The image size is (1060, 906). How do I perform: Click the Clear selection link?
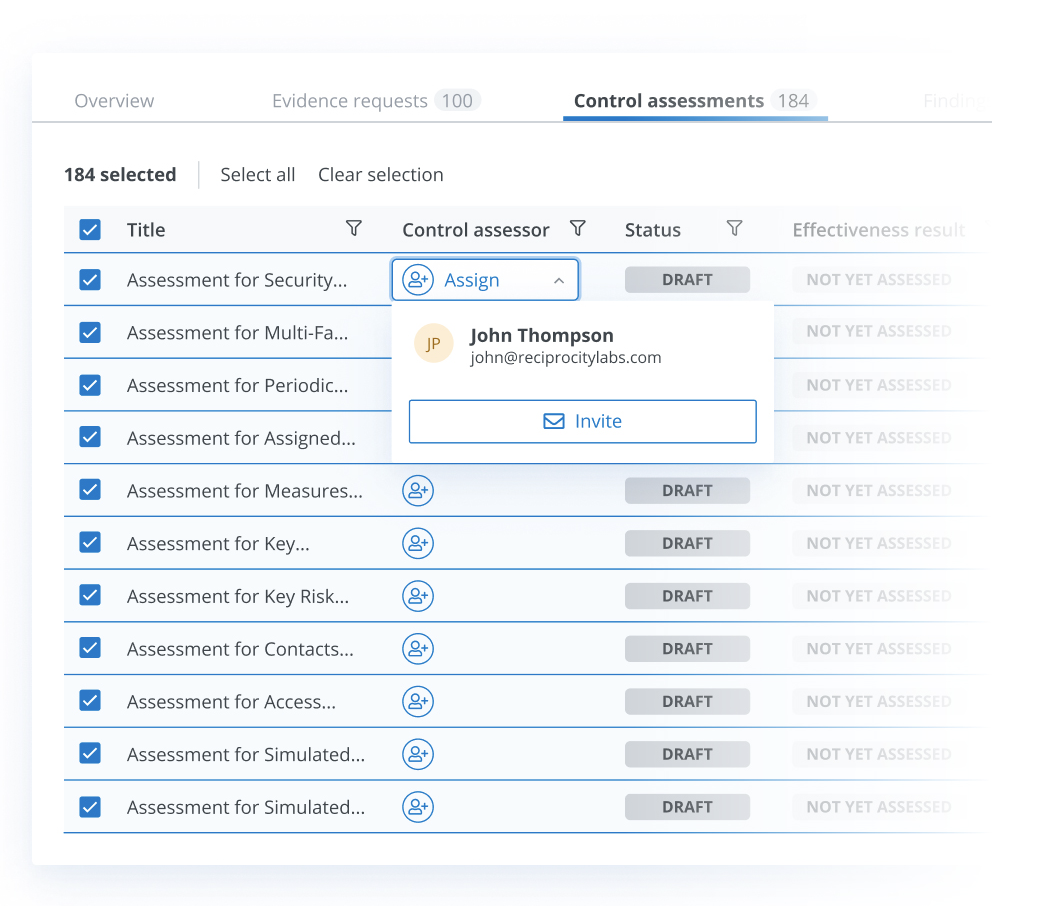tap(381, 174)
